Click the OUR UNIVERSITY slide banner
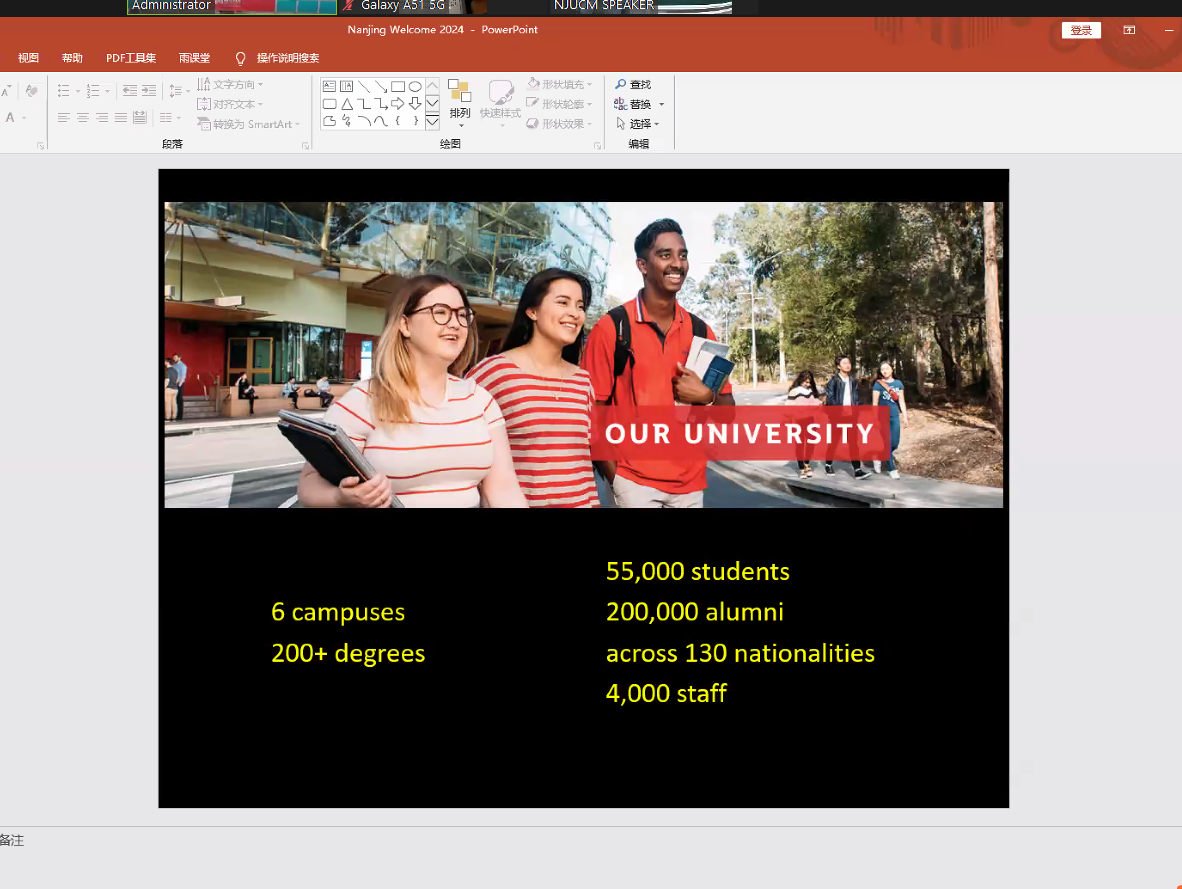The width and height of the screenshot is (1182, 889). (x=740, y=433)
